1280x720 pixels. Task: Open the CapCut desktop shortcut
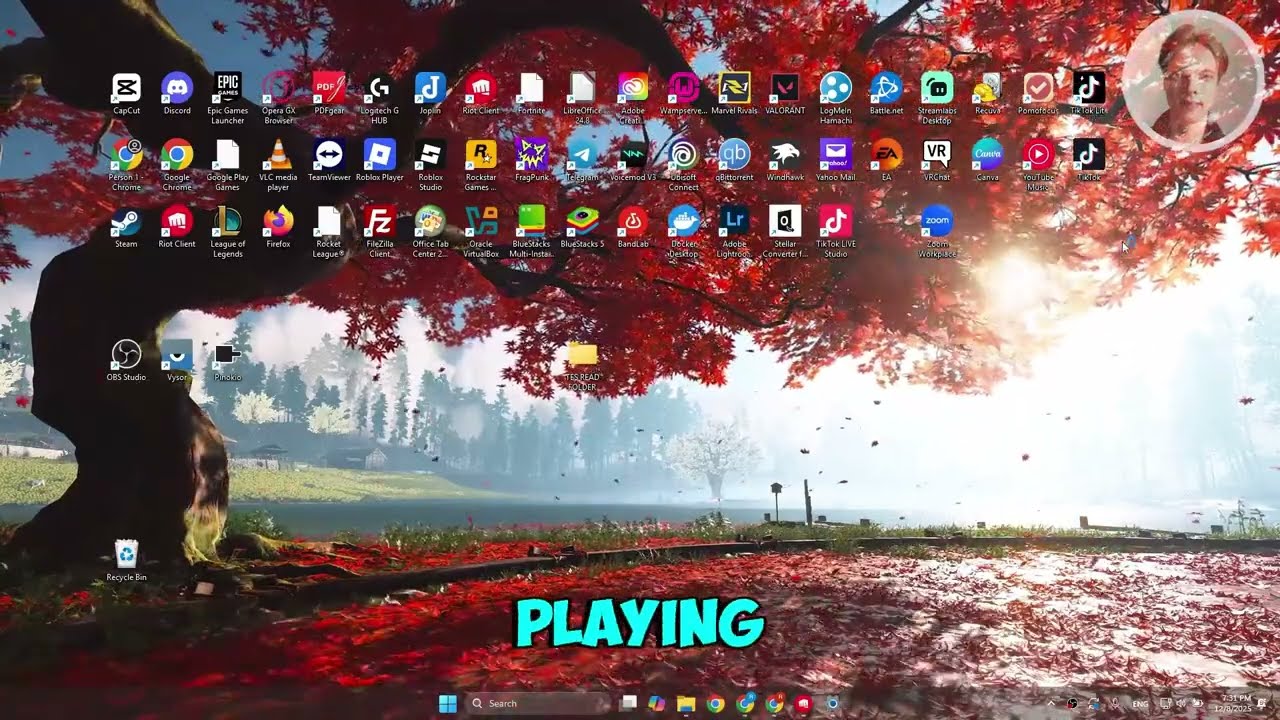point(126,88)
